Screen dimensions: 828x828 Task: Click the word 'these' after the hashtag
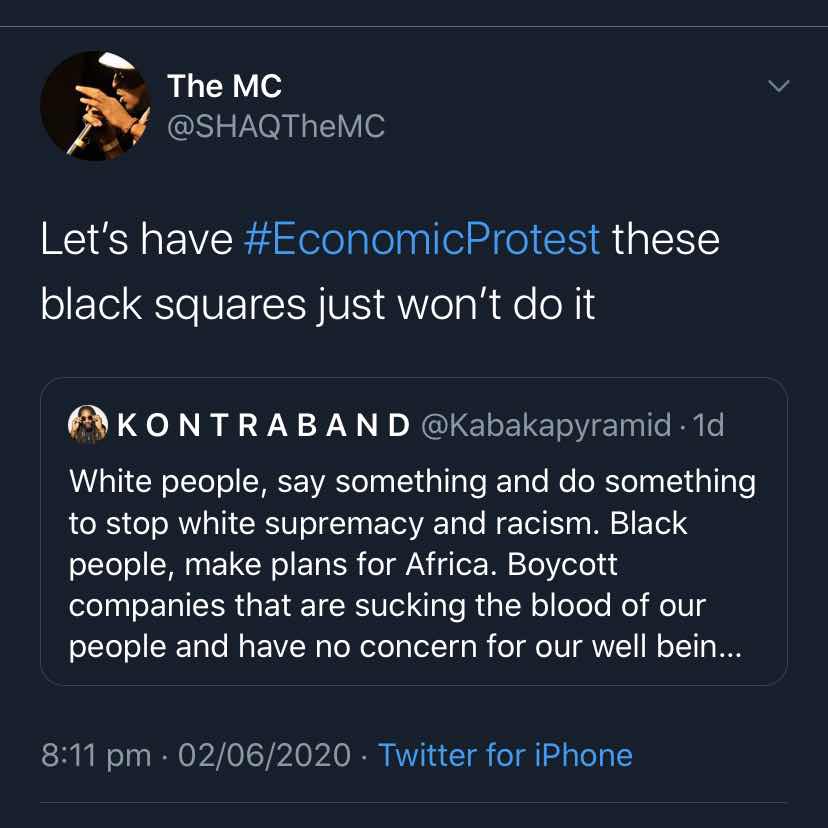[666, 239]
